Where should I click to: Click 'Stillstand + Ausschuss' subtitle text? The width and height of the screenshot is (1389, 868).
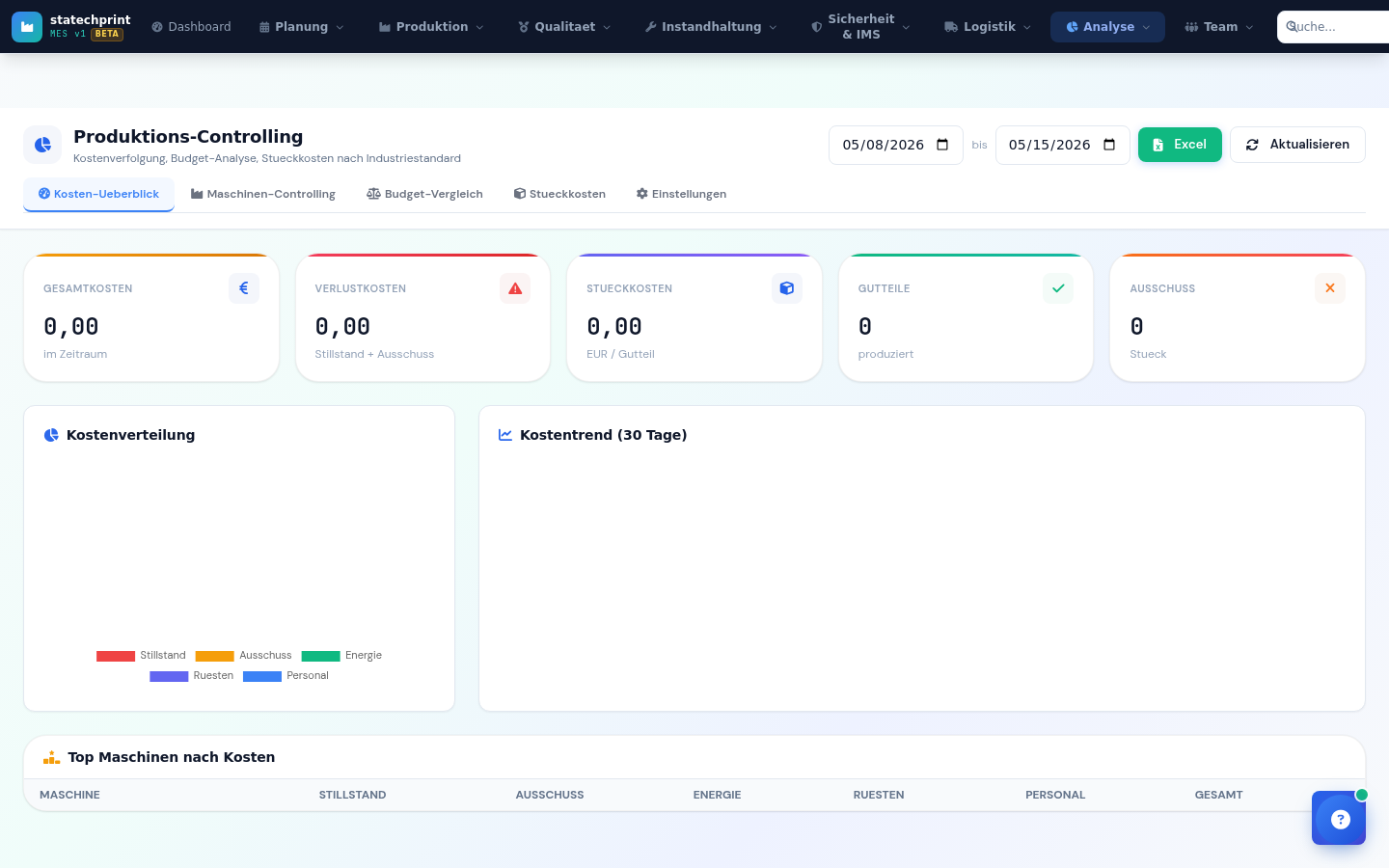coord(374,354)
